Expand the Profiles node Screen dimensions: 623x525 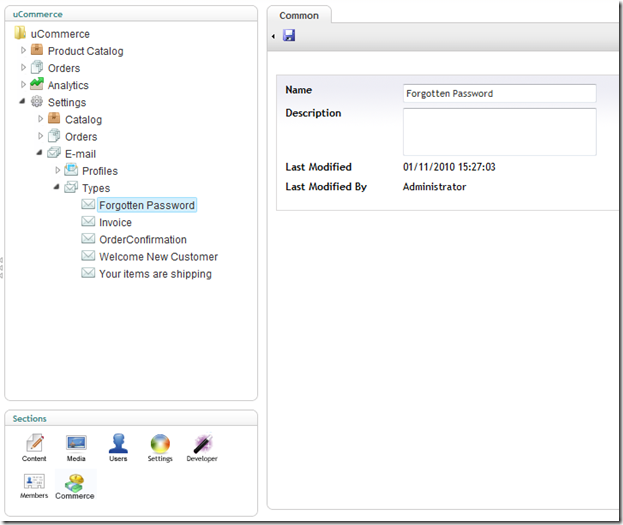click(x=57, y=170)
